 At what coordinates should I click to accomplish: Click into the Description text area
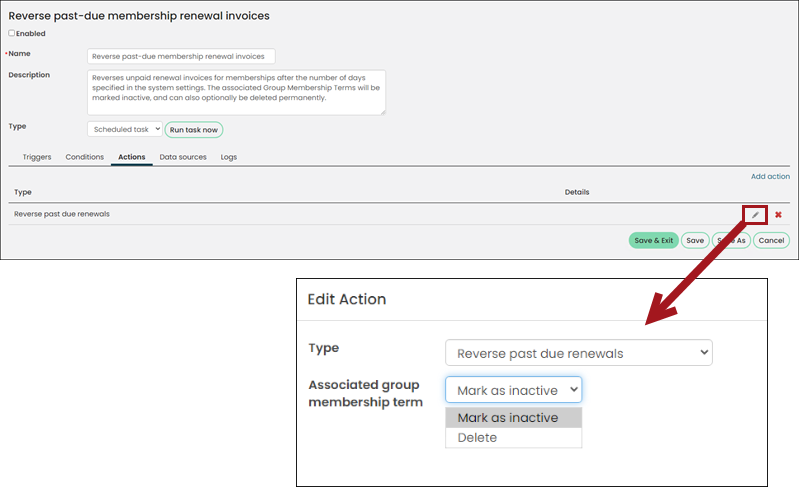236,92
